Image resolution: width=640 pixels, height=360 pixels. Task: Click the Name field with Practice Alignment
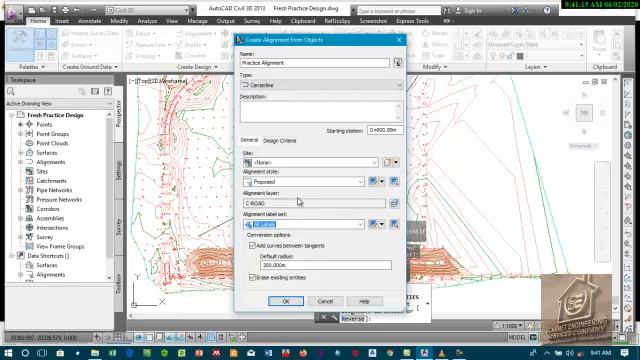click(x=315, y=63)
